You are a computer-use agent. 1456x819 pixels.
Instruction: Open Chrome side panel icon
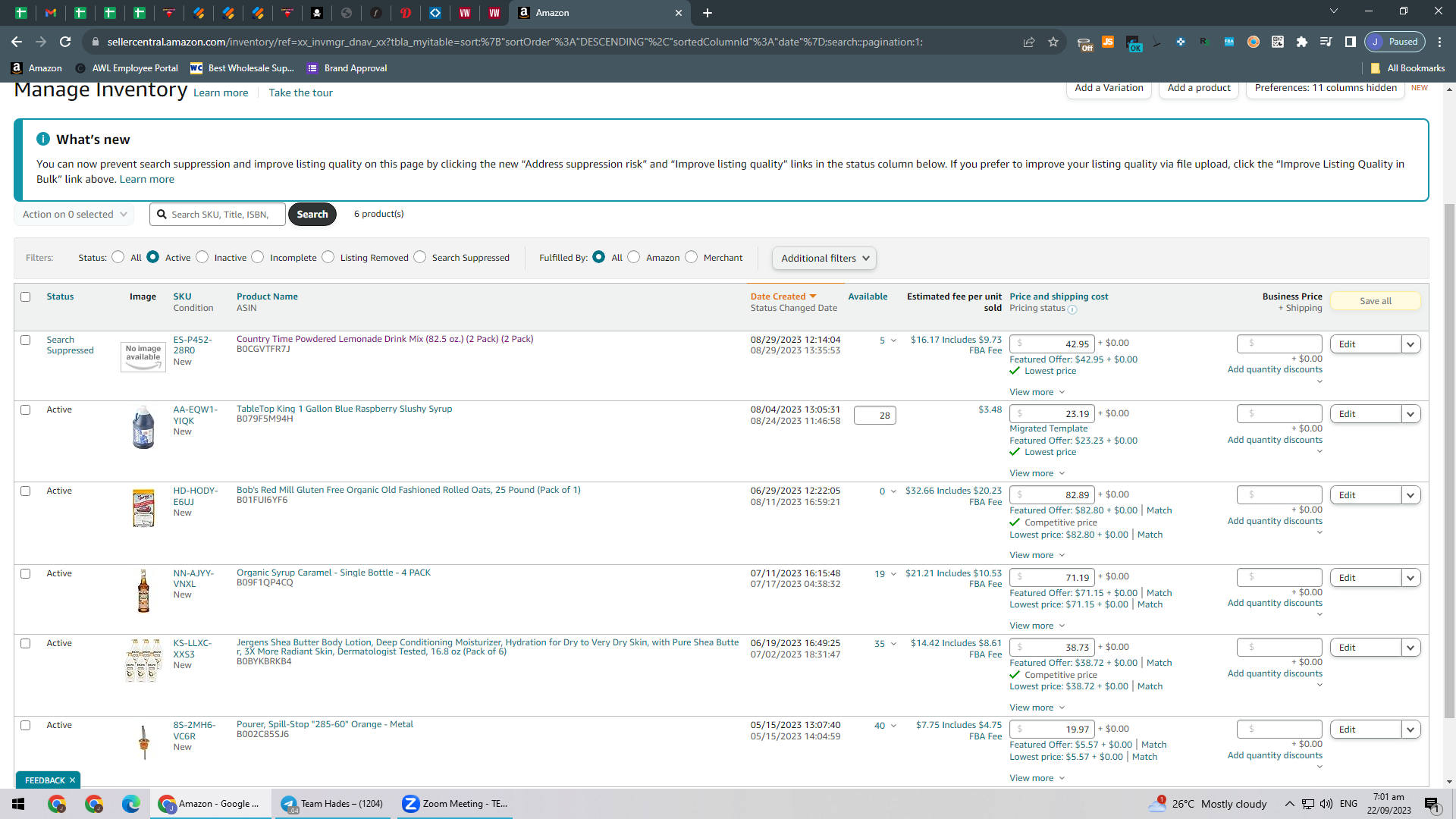(x=1351, y=42)
